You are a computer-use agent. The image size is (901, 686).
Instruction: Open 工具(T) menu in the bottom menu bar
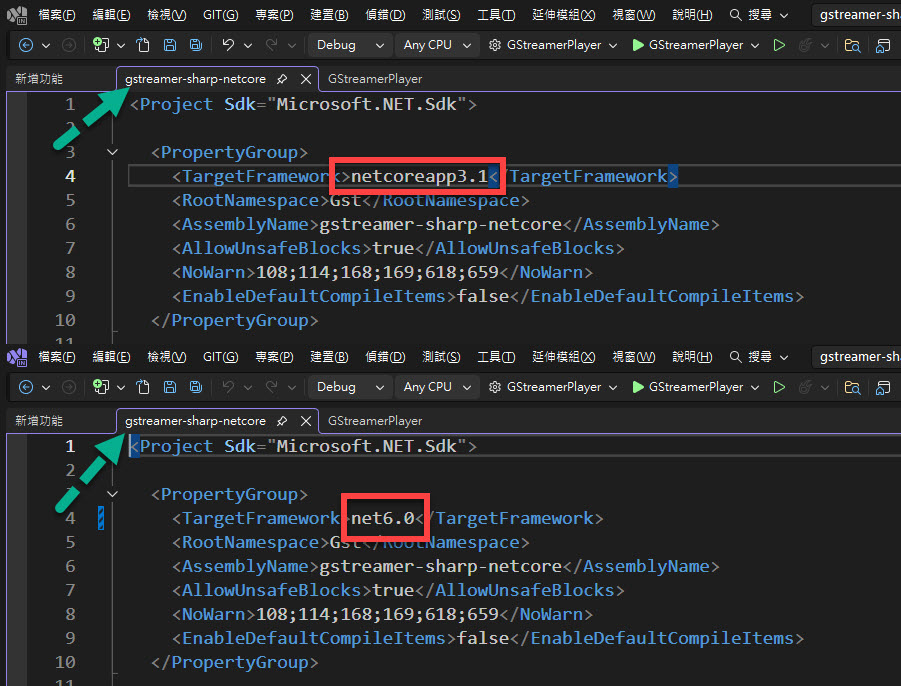[496, 357]
